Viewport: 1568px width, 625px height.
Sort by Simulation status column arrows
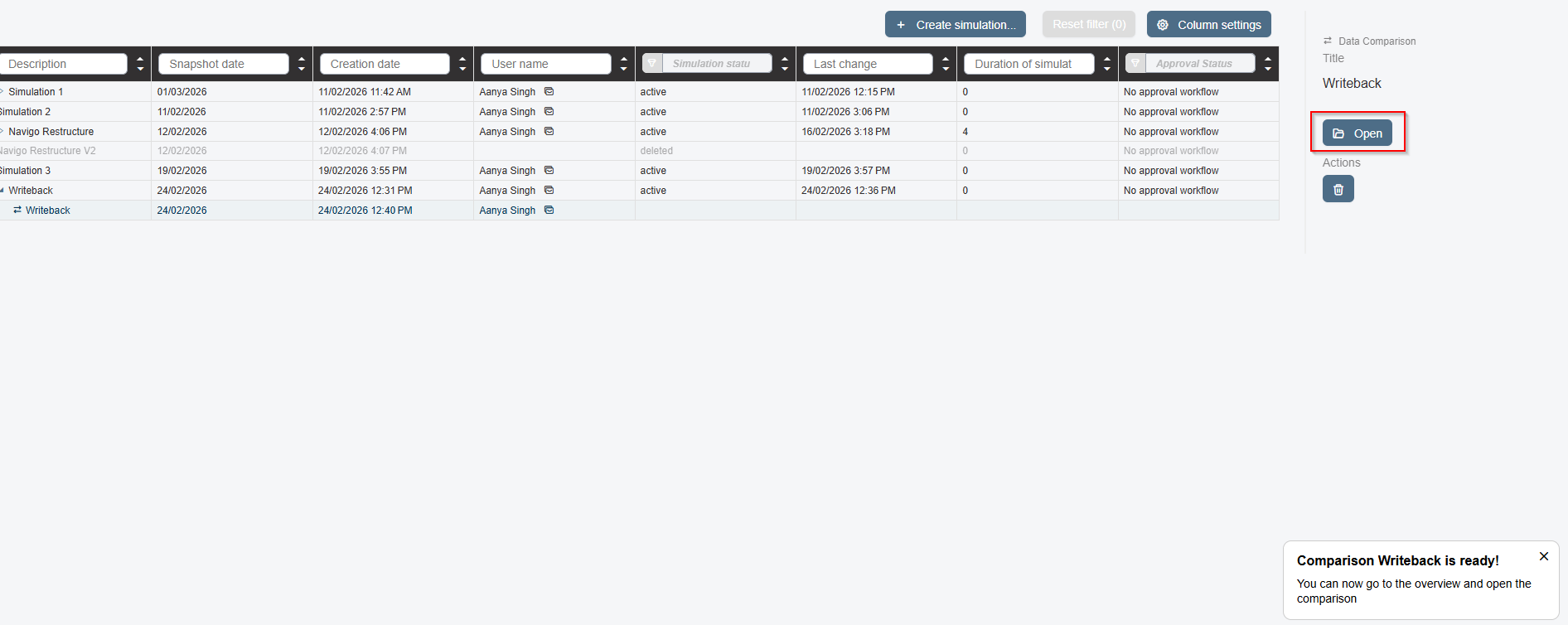[785, 64]
